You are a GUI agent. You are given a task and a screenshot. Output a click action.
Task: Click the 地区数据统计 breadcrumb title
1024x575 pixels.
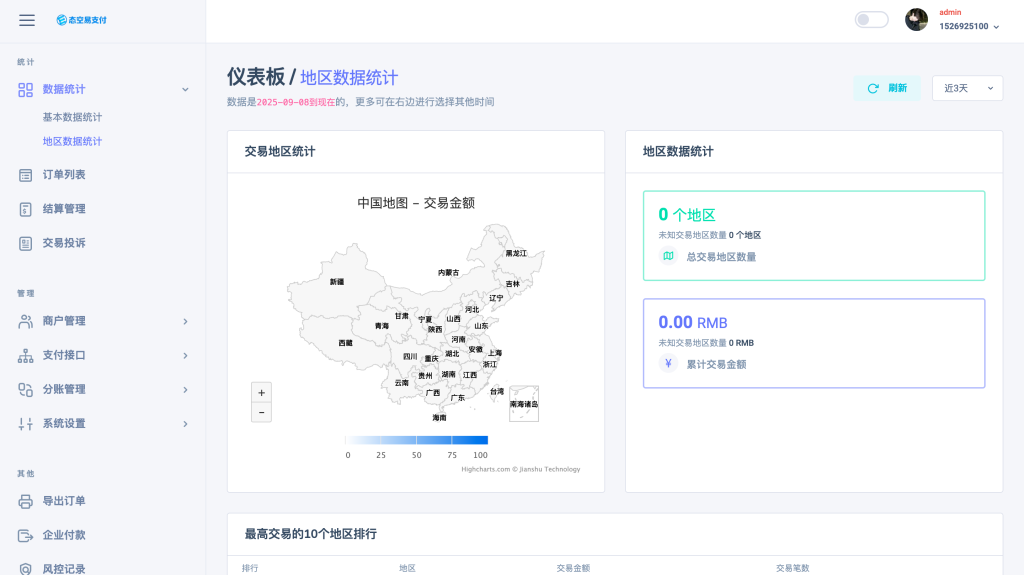(x=349, y=78)
